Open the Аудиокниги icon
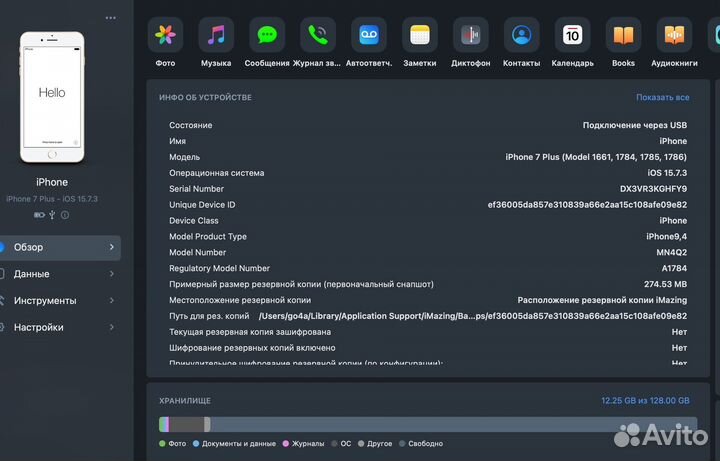Screen dimensions: 720x461 coord(674,35)
